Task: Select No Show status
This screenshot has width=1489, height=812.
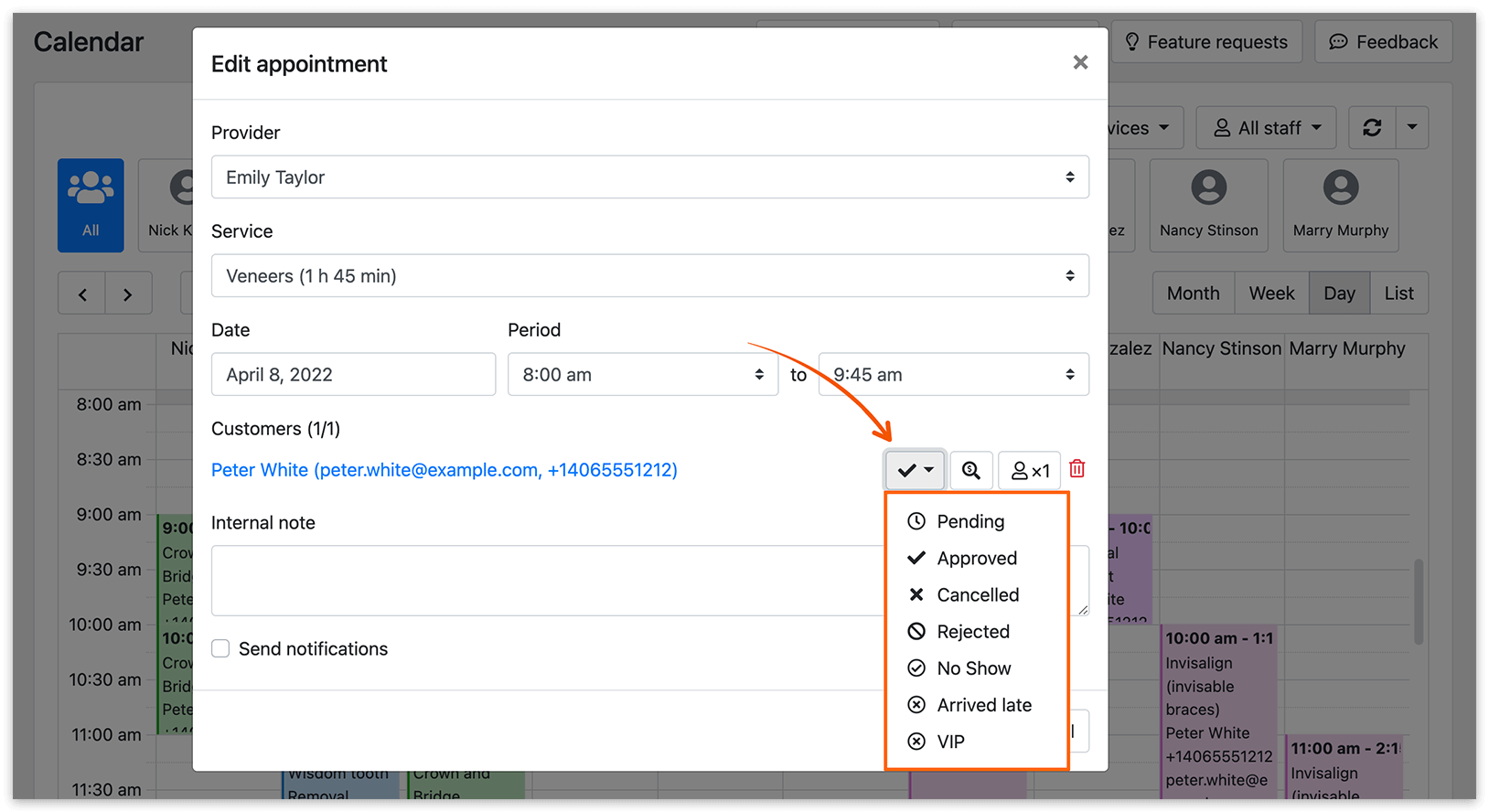Action: (977, 668)
